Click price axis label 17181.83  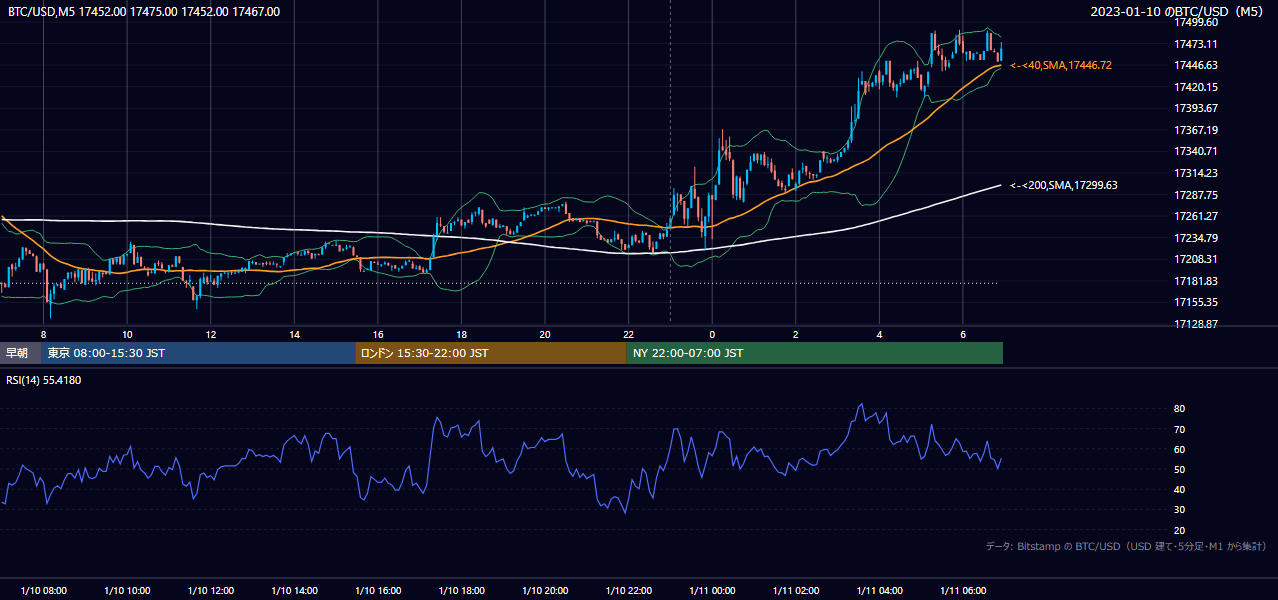[x=1195, y=281]
